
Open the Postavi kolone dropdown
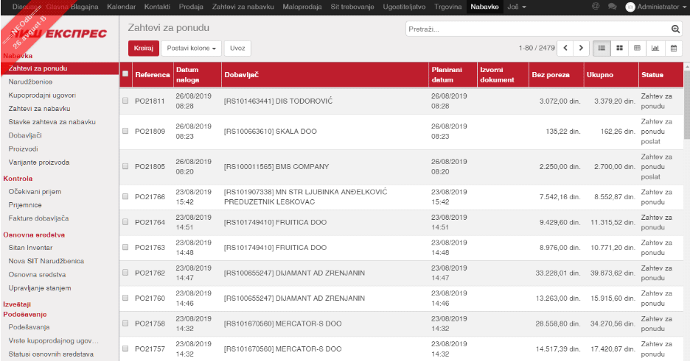point(191,48)
